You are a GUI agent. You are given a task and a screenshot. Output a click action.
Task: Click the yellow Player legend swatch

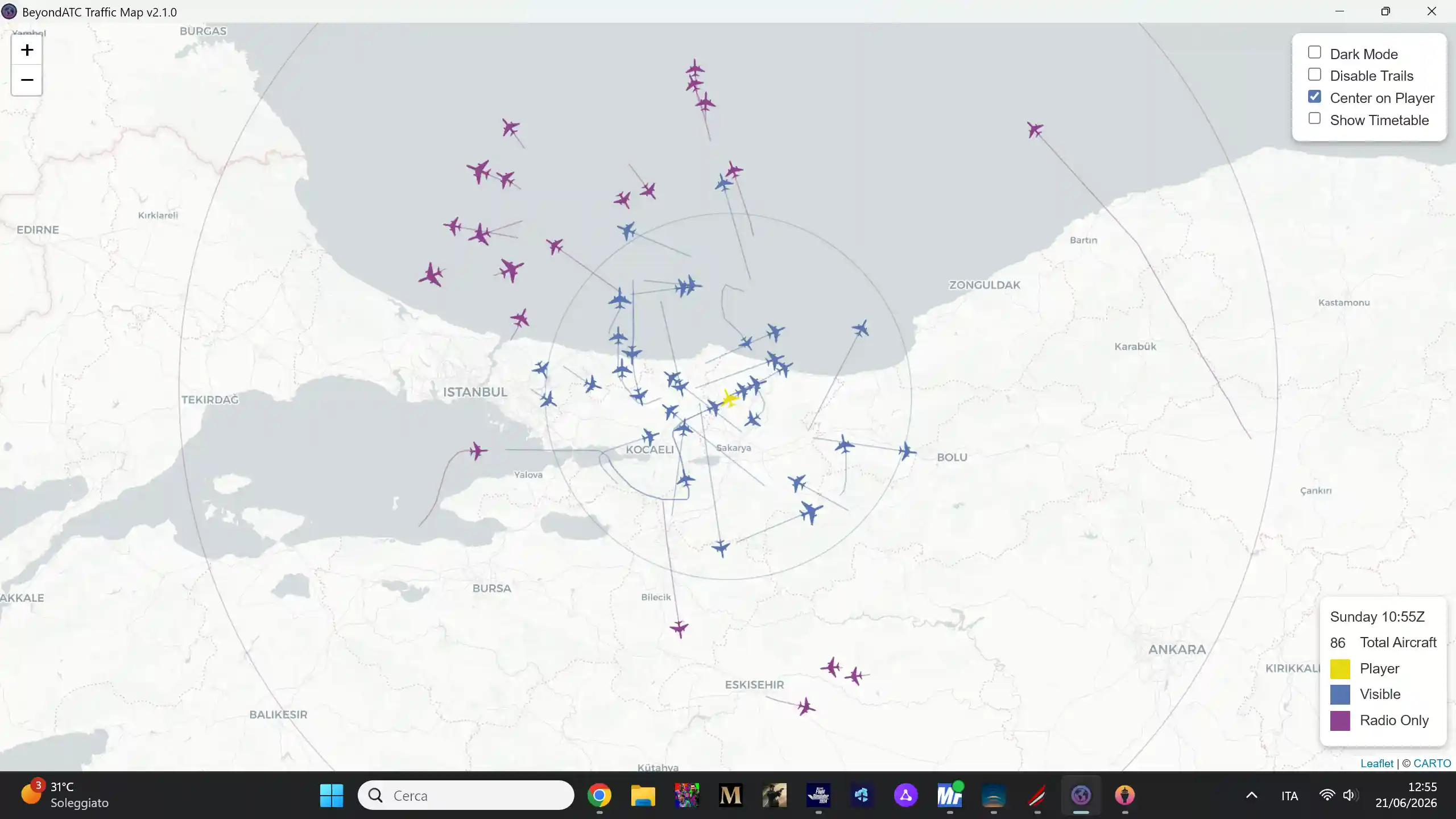pos(1340,669)
